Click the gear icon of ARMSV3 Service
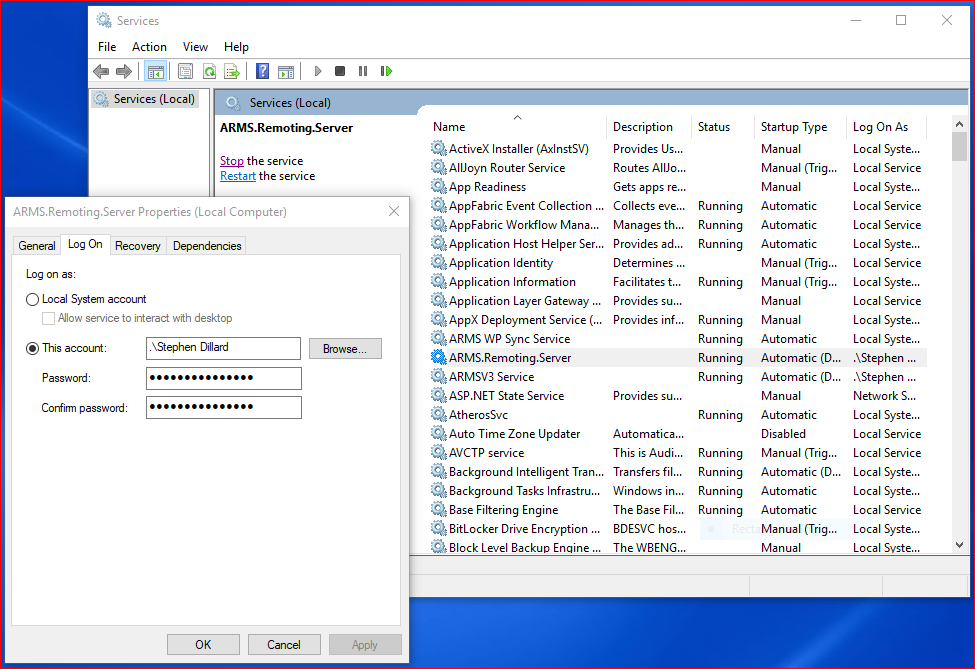Viewport: 975px width, 669px height. coord(438,376)
